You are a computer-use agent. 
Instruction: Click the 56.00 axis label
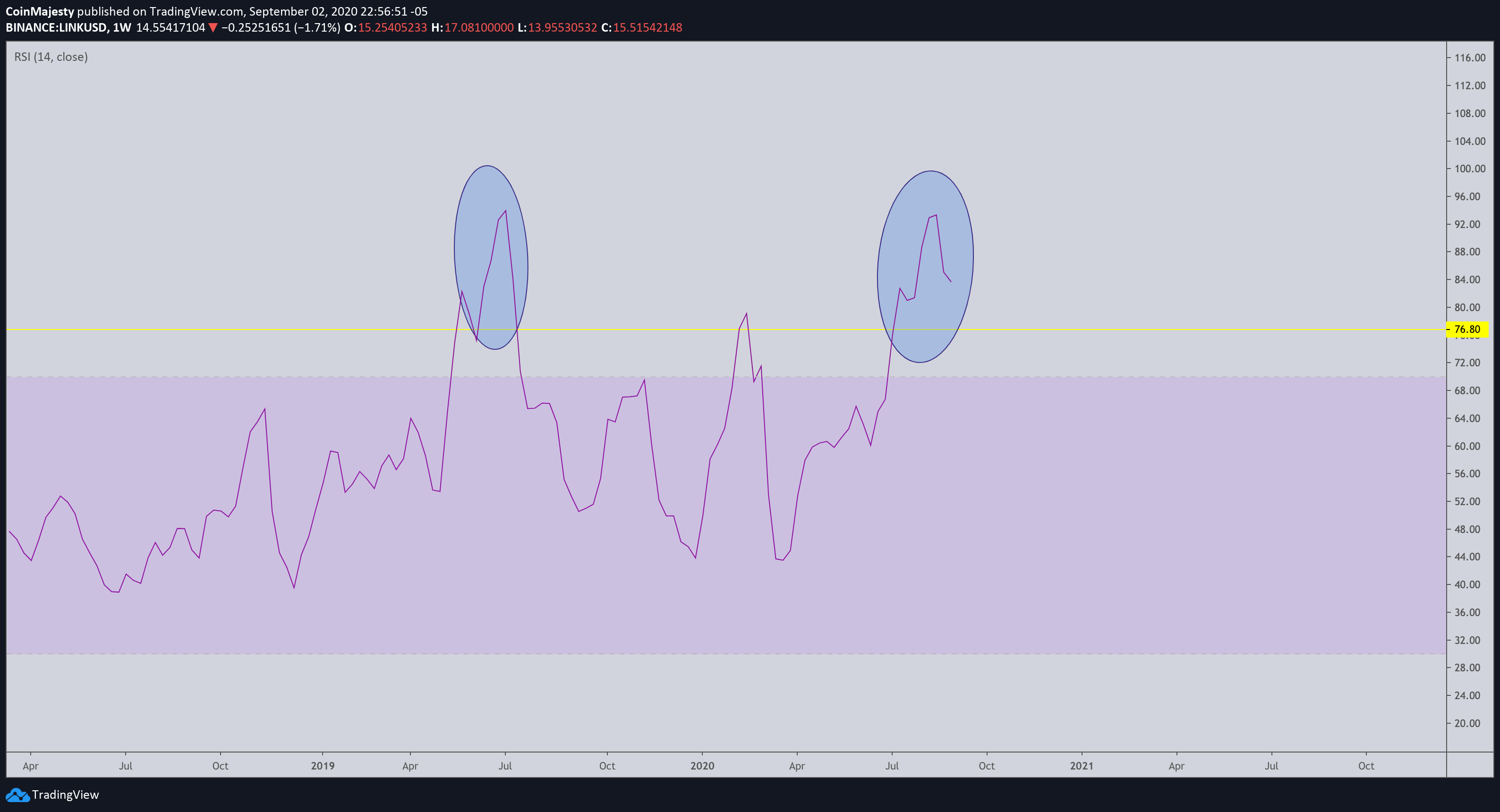click(1467, 474)
